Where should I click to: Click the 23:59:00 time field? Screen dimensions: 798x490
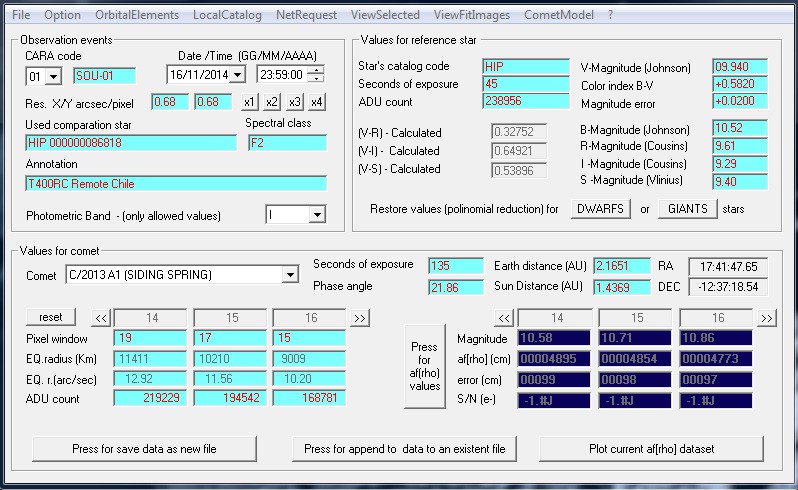(282, 75)
